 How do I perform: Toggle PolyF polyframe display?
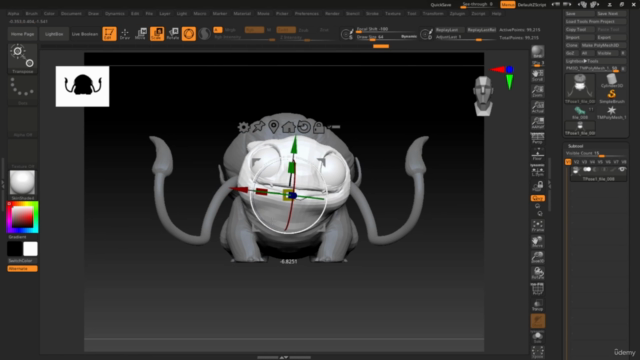(x=538, y=289)
